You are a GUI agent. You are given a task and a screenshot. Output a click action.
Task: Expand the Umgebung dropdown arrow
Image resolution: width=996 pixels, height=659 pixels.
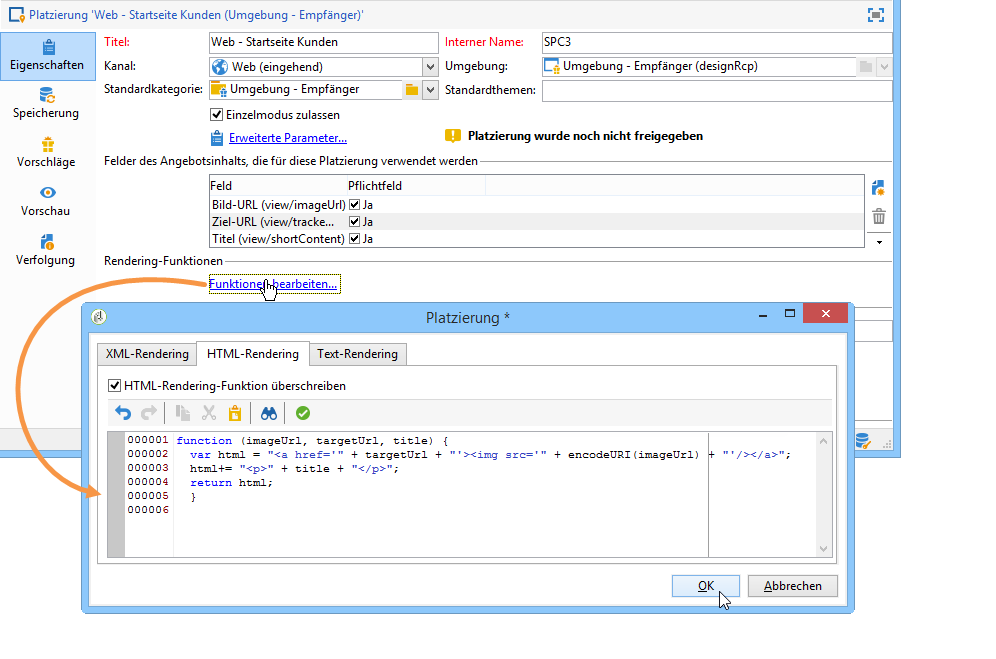point(884,67)
